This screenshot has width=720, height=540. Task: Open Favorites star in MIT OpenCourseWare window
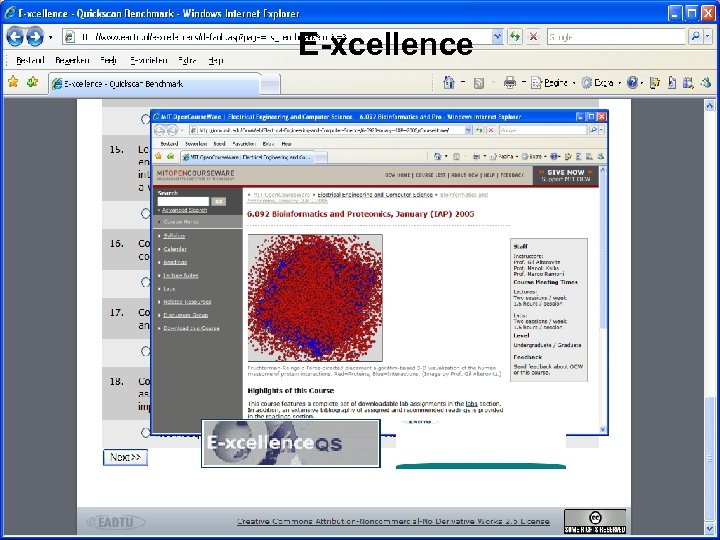158,156
